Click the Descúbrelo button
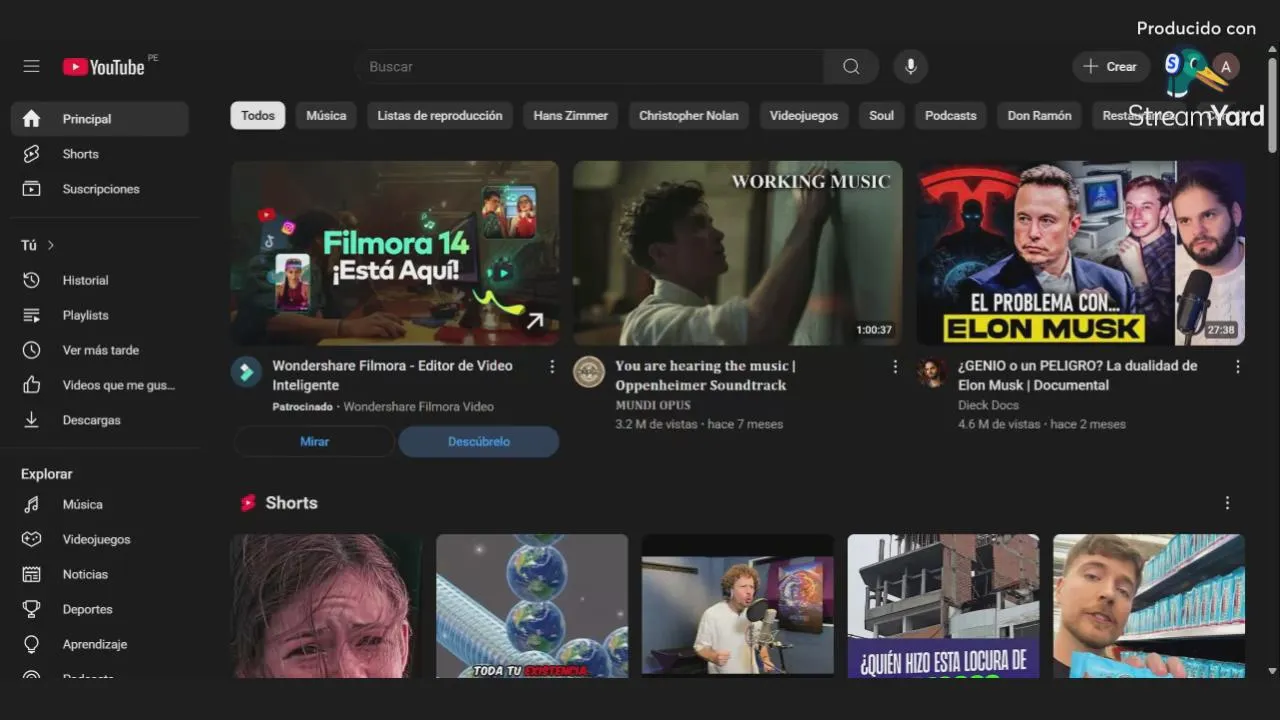 point(479,441)
